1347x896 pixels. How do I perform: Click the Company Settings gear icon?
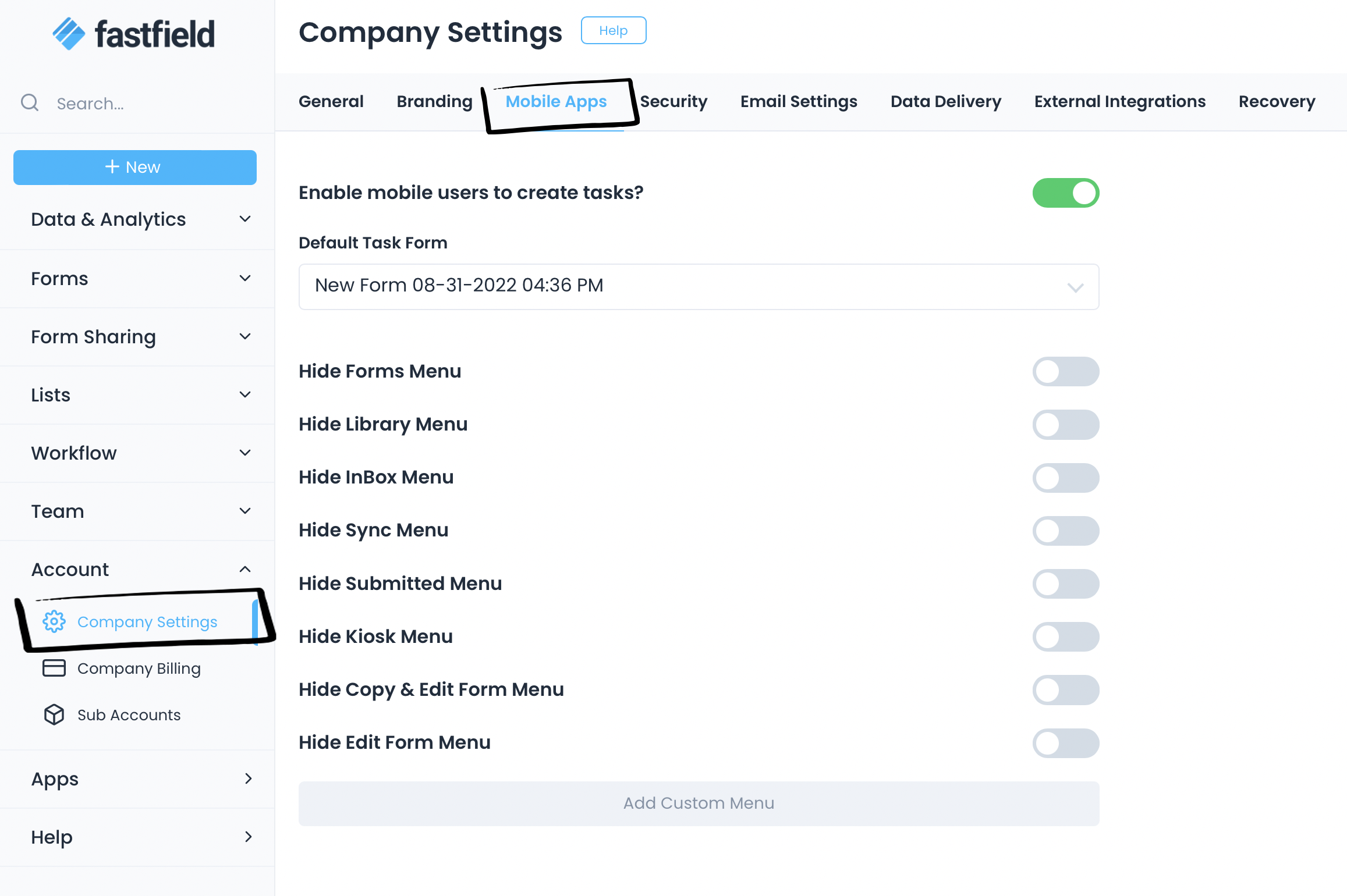pos(54,621)
